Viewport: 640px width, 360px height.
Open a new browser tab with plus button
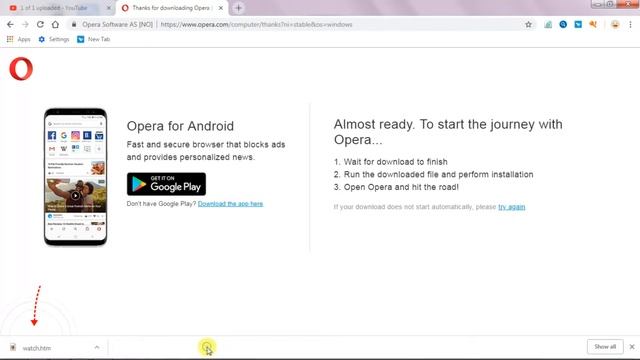coord(238,8)
